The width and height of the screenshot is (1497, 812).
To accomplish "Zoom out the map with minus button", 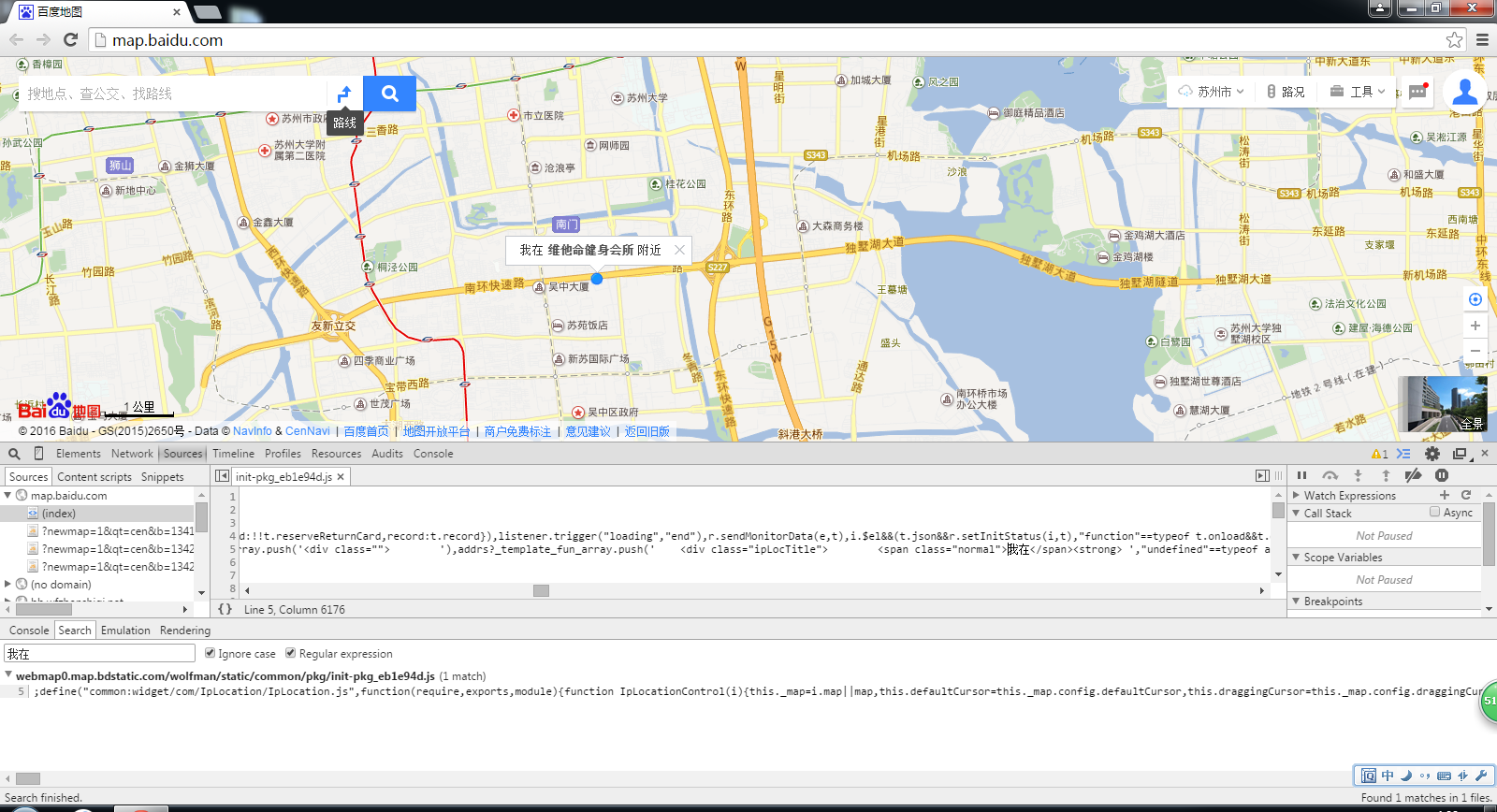I will pyautogui.click(x=1475, y=351).
